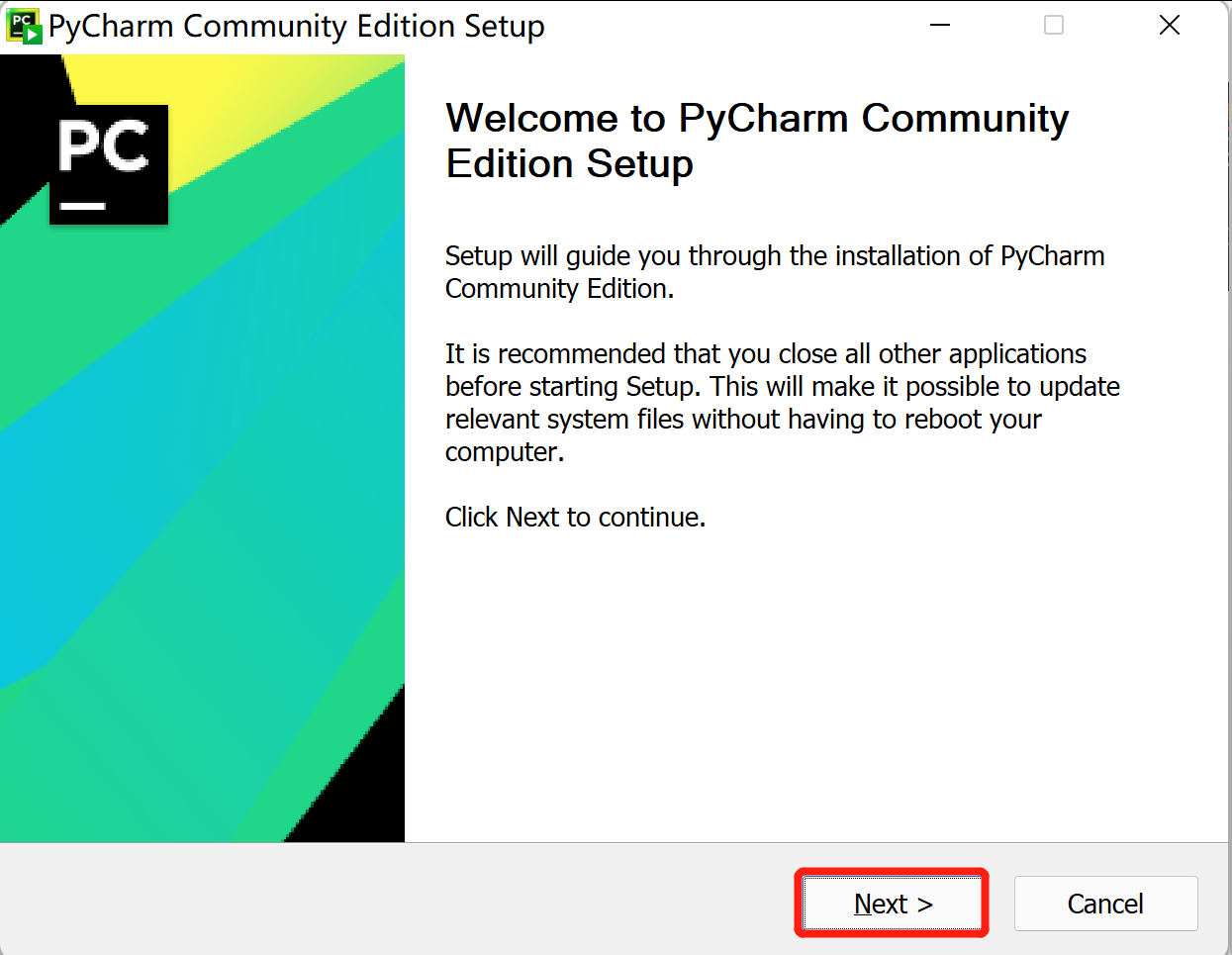
Task: Click the Next button to continue
Action: [x=893, y=904]
